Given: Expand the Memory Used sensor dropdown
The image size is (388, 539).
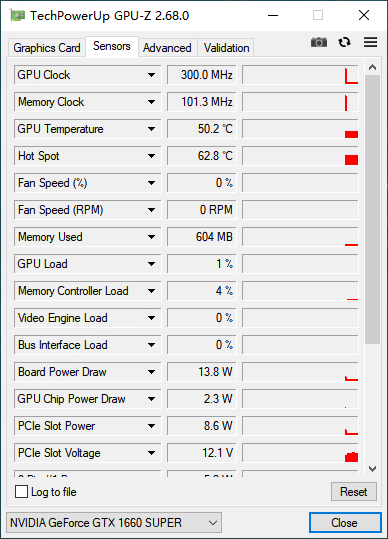Looking at the screenshot, I should point(152,237).
